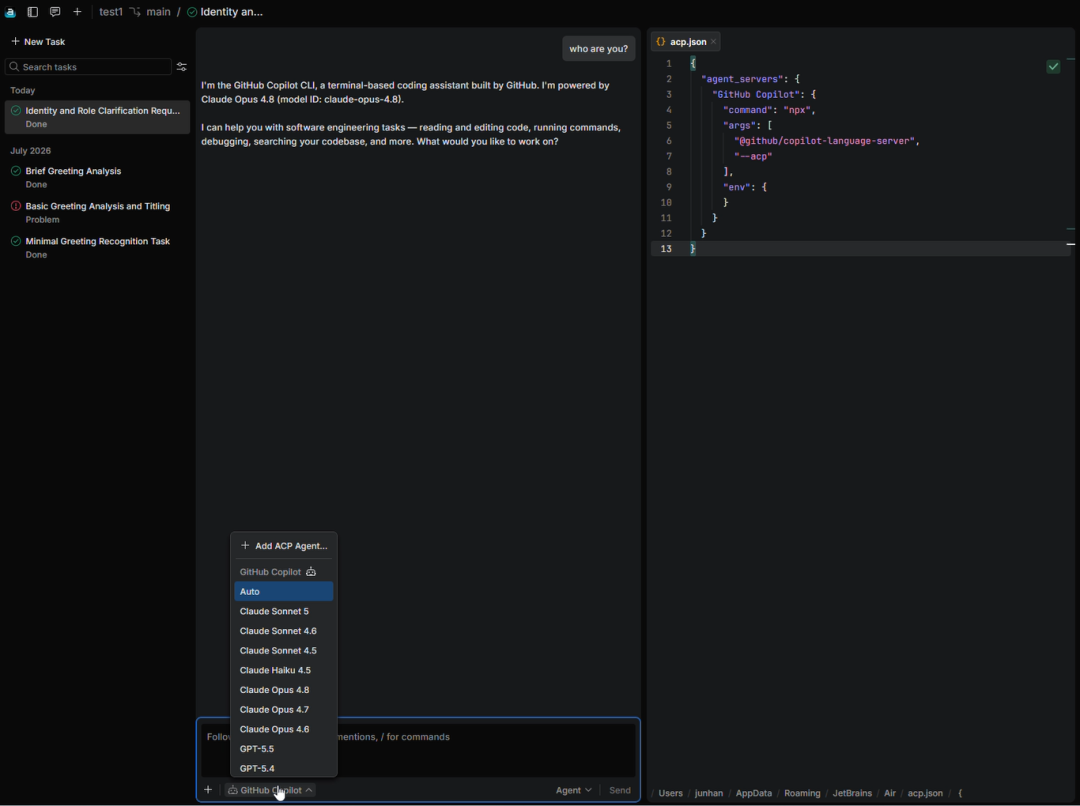The image size is (1080, 806).
Task: Switch to the acp.json editor tab
Action: [685, 41]
